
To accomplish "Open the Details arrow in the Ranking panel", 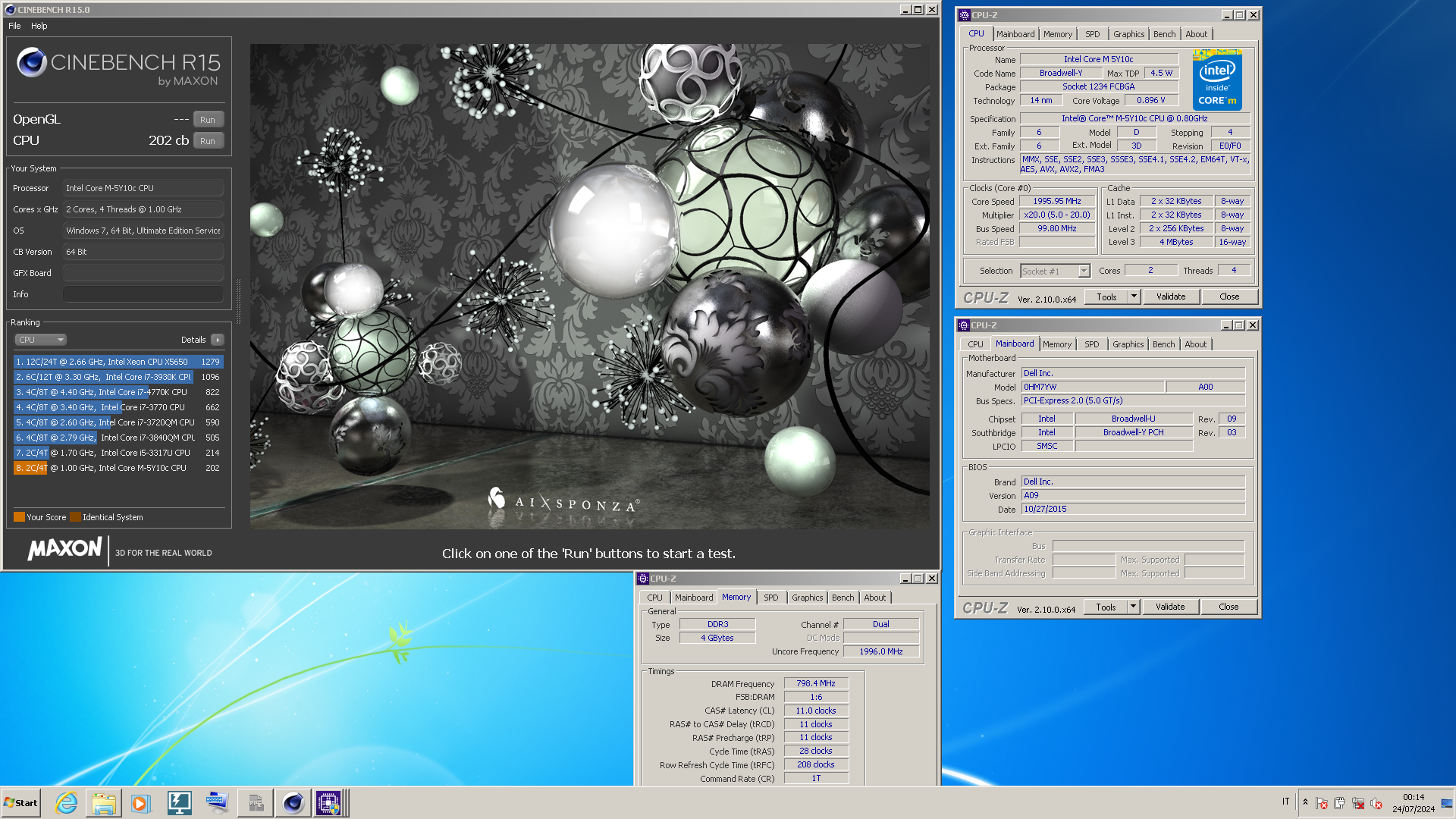I will (x=218, y=340).
